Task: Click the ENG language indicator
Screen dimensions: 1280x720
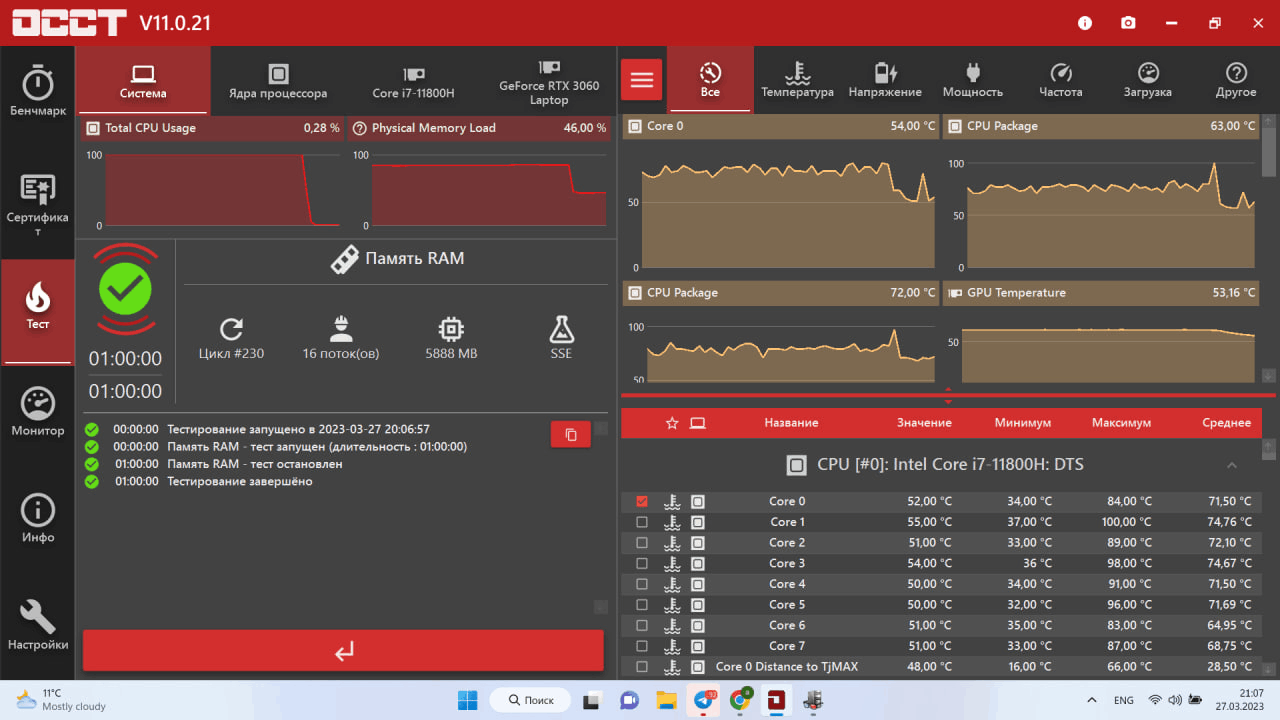Action: [x=1124, y=700]
